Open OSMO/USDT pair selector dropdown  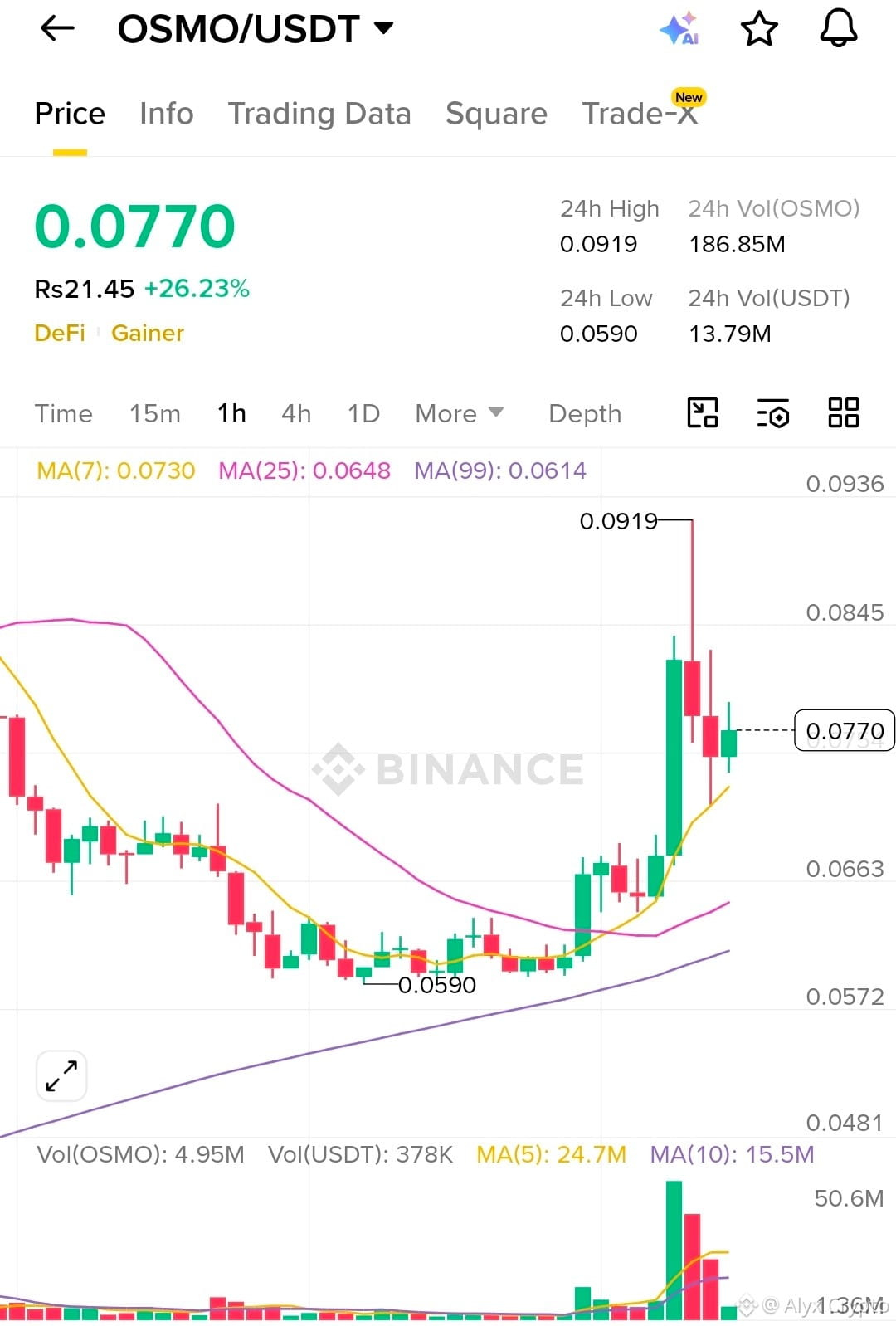[x=256, y=29]
